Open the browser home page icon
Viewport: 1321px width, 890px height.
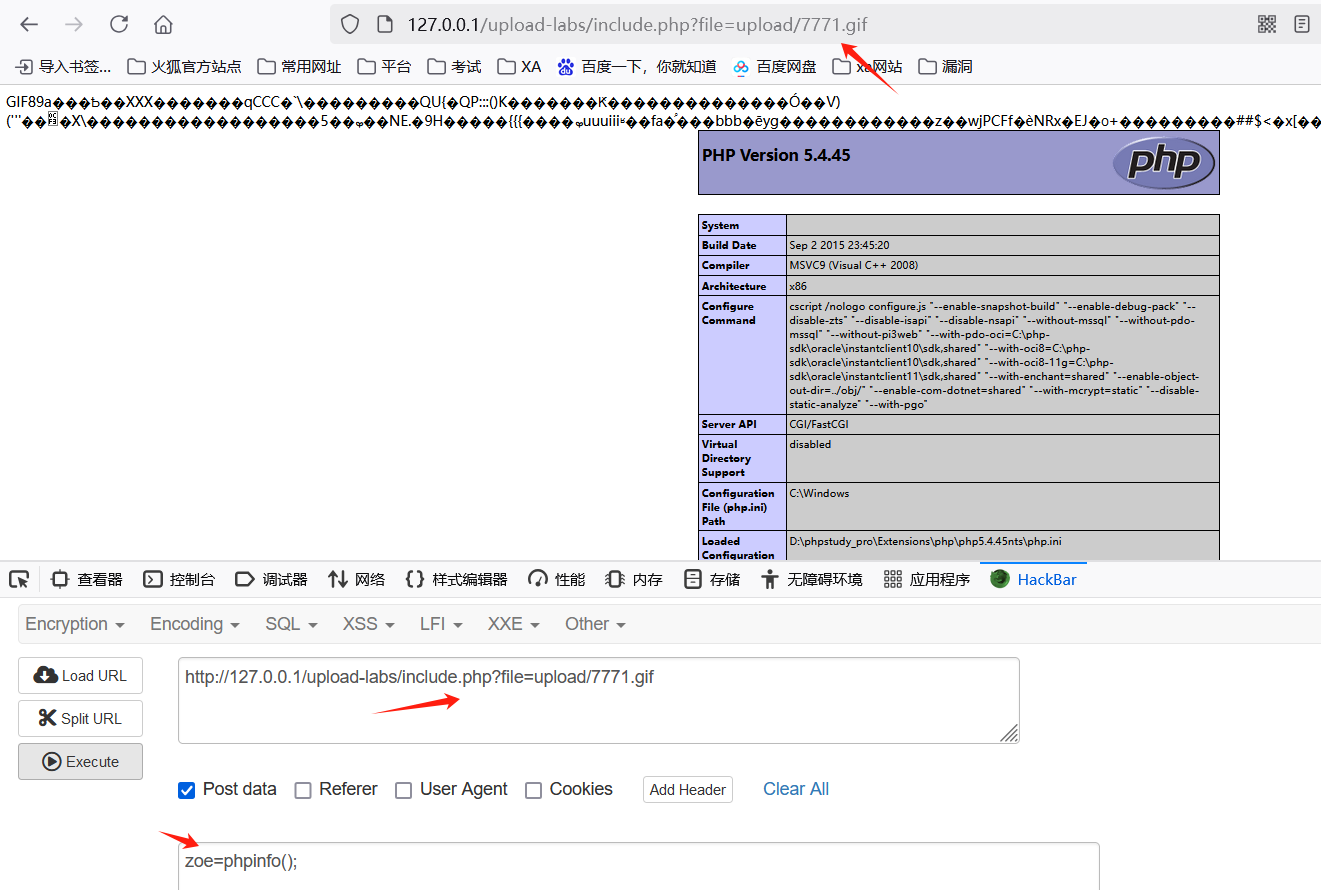[x=164, y=24]
